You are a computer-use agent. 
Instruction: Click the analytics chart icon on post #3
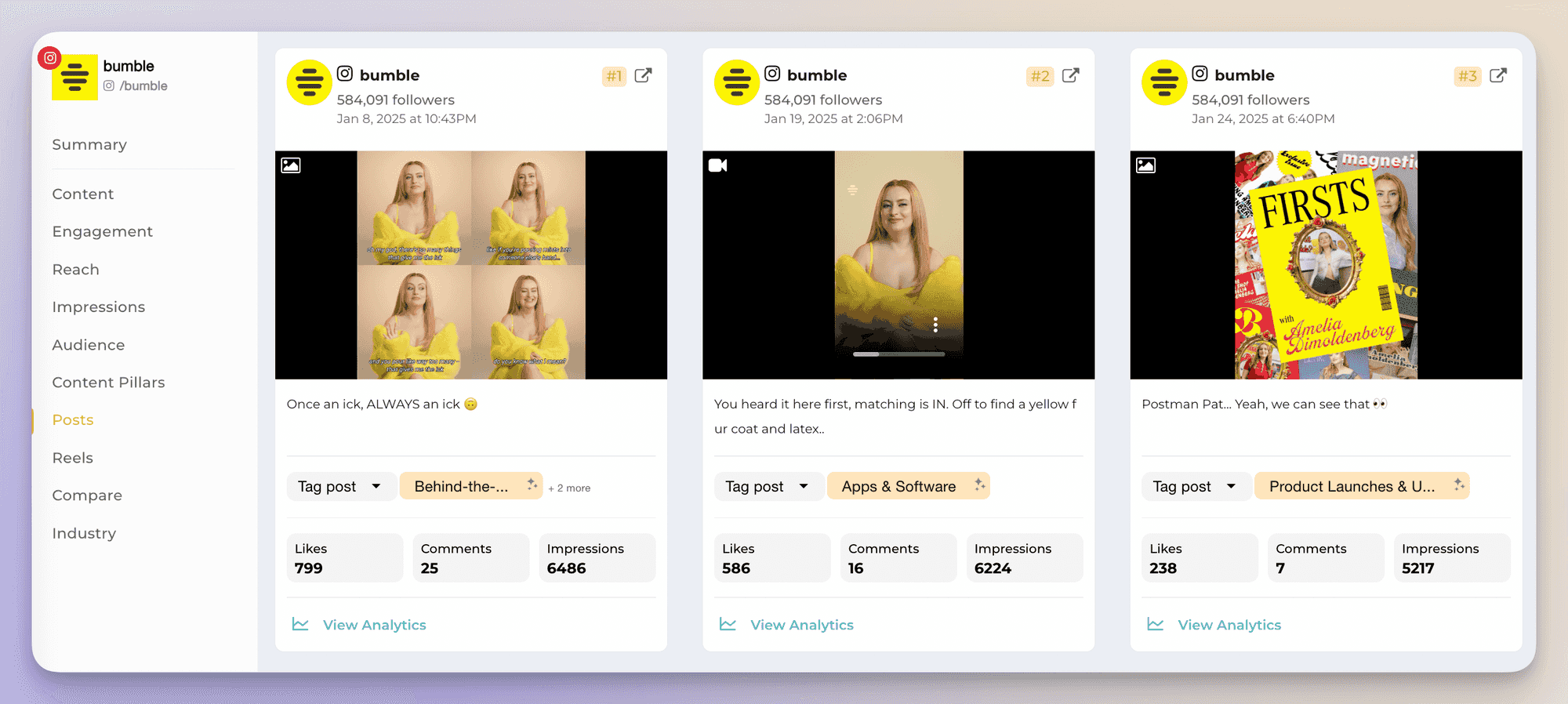point(1156,624)
